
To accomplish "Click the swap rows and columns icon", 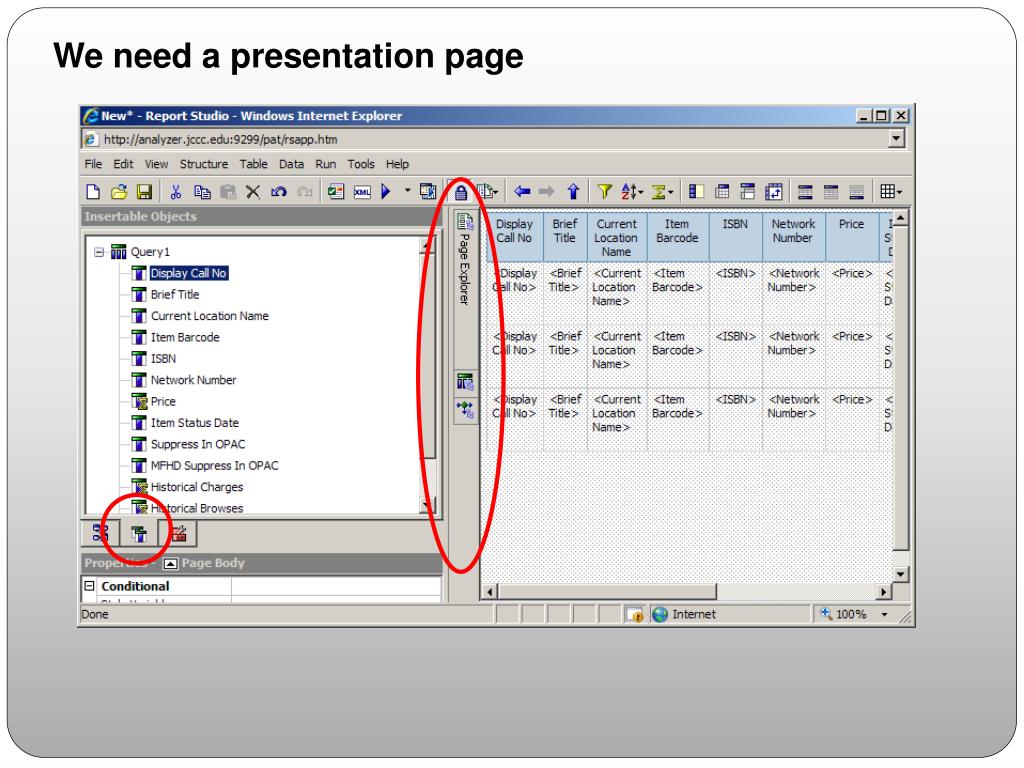I will (774, 191).
